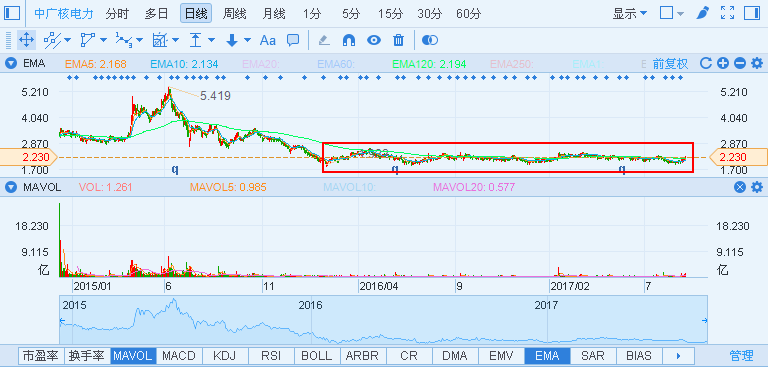Delete drawings with trash icon
768x367 pixels.
pos(399,40)
